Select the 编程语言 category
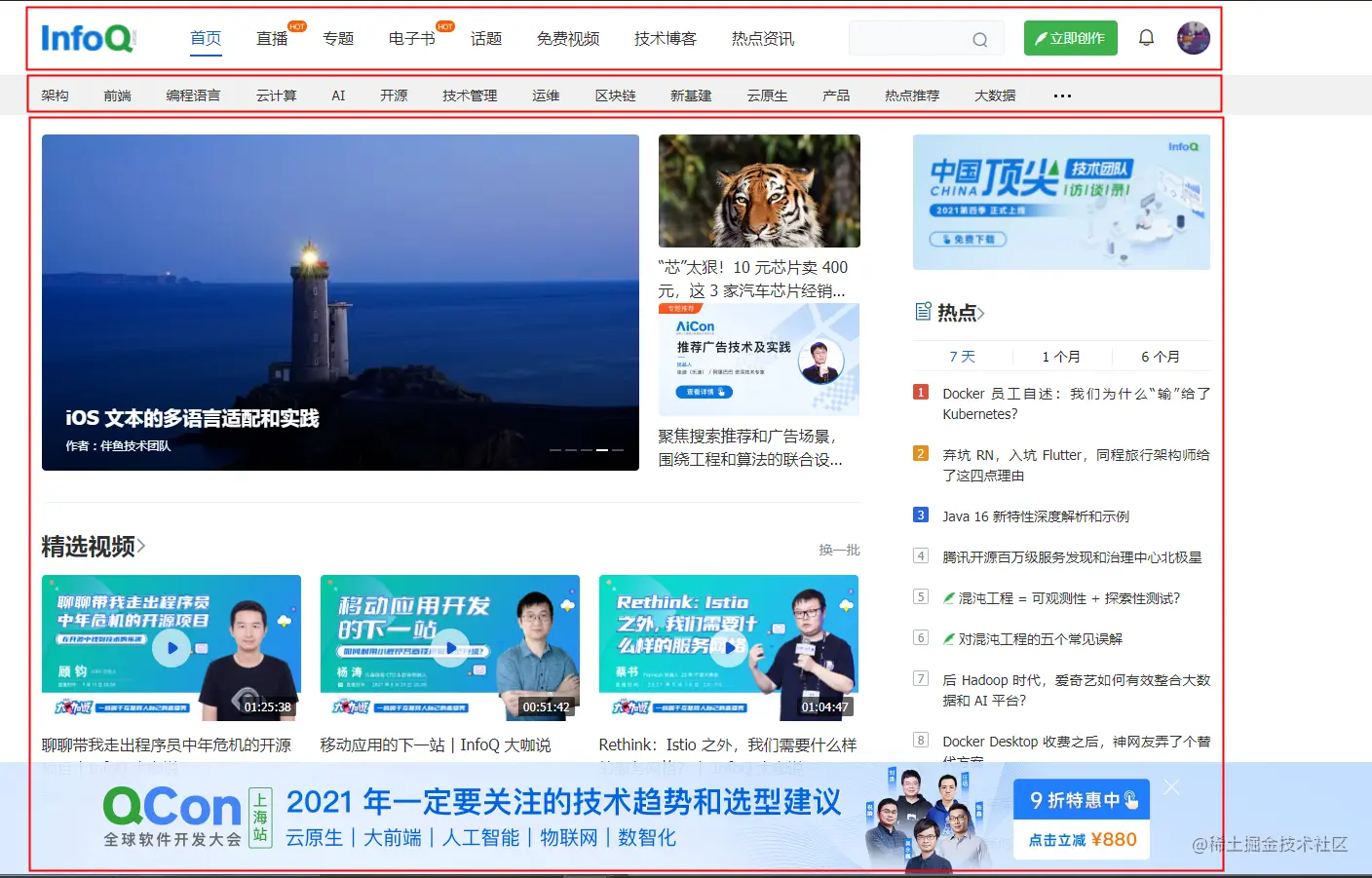This screenshot has height=878, width=1372. coord(193,95)
